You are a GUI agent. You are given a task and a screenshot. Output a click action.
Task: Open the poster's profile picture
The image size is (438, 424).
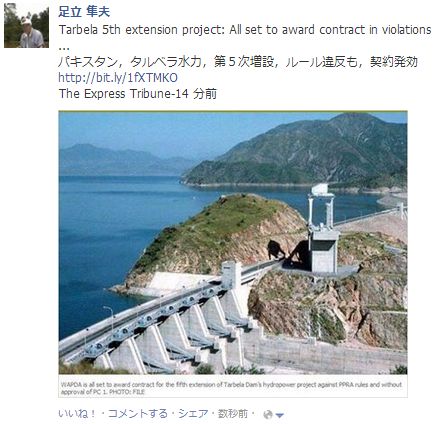tap(26, 26)
